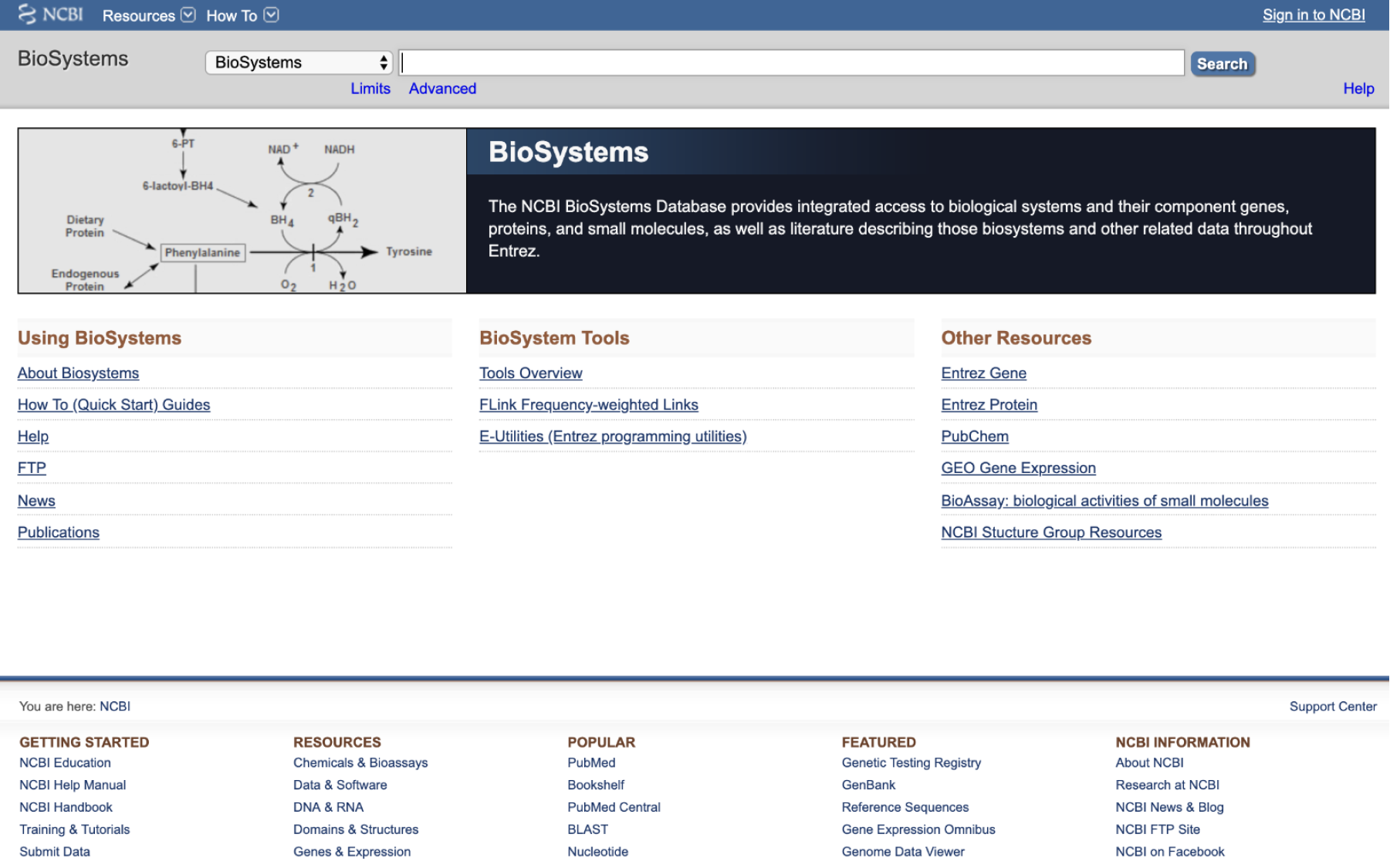1390x868 pixels.
Task: Open How To (Quick Start) Guides
Action: click(114, 405)
